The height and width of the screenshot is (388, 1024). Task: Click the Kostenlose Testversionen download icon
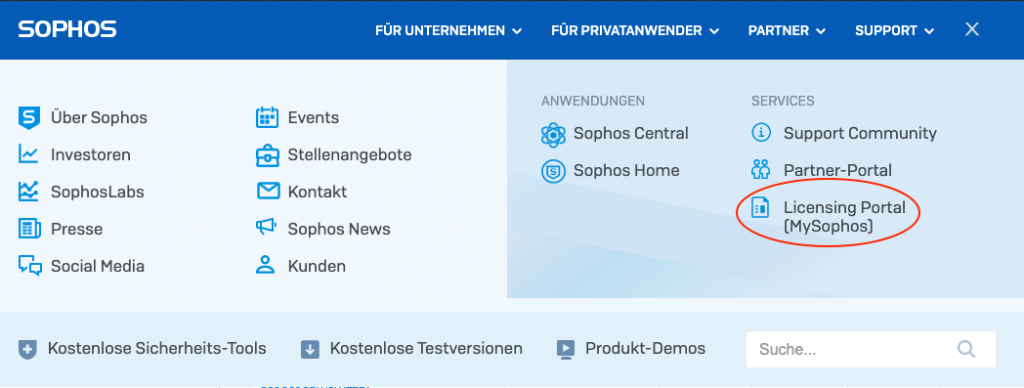click(x=310, y=349)
